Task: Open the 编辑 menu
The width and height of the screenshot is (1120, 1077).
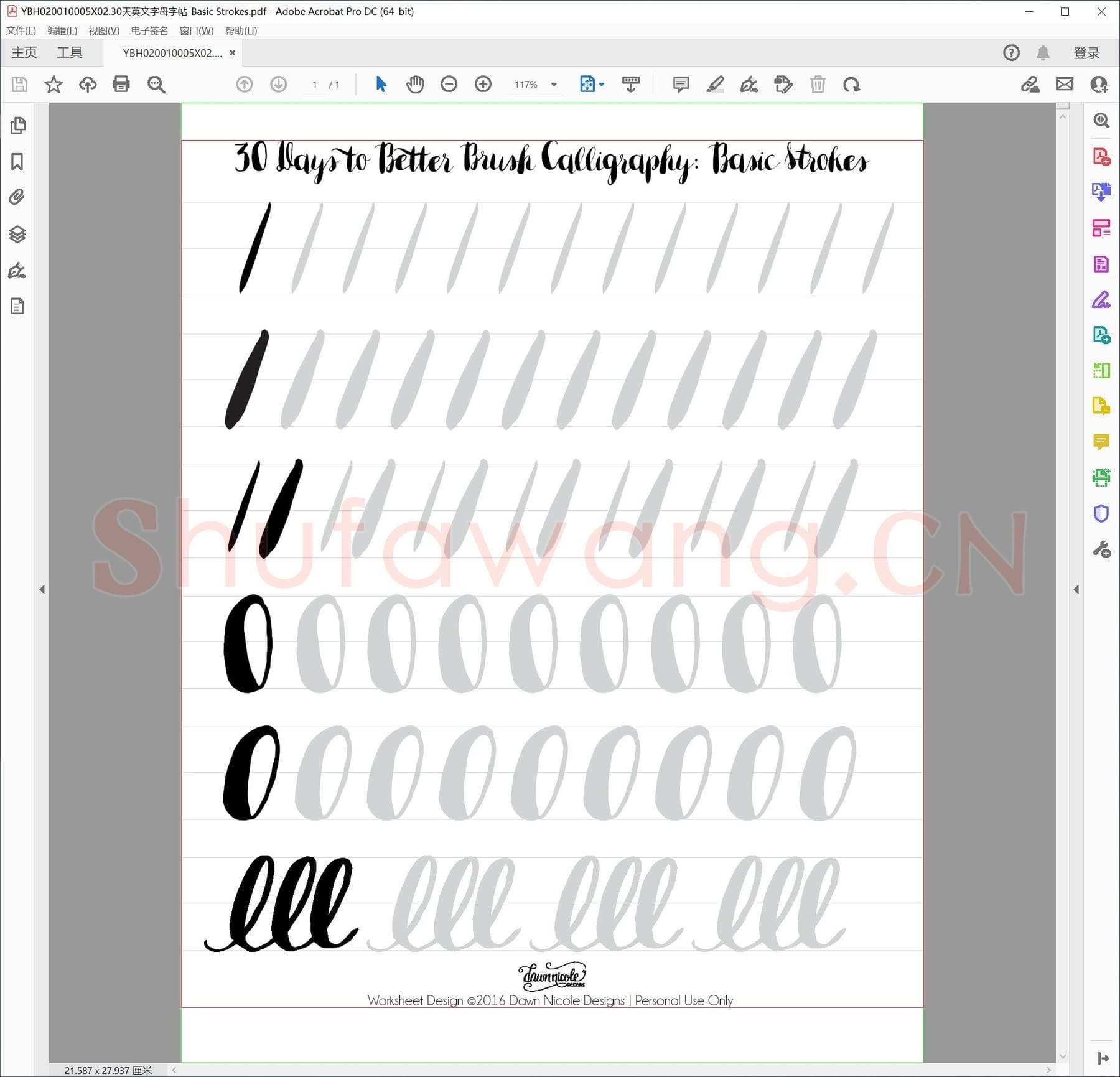Action: click(x=62, y=30)
